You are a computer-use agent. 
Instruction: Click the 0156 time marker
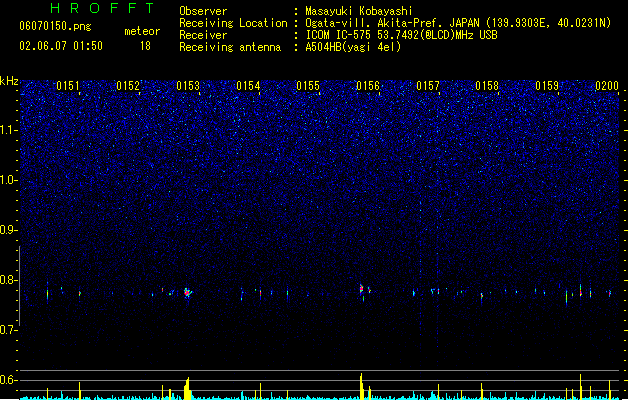coord(368,86)
